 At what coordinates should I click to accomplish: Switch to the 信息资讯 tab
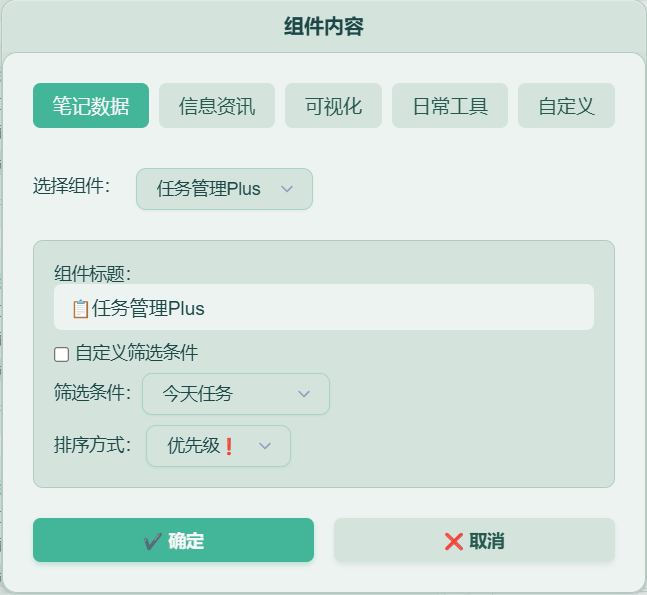coord(217,106)
